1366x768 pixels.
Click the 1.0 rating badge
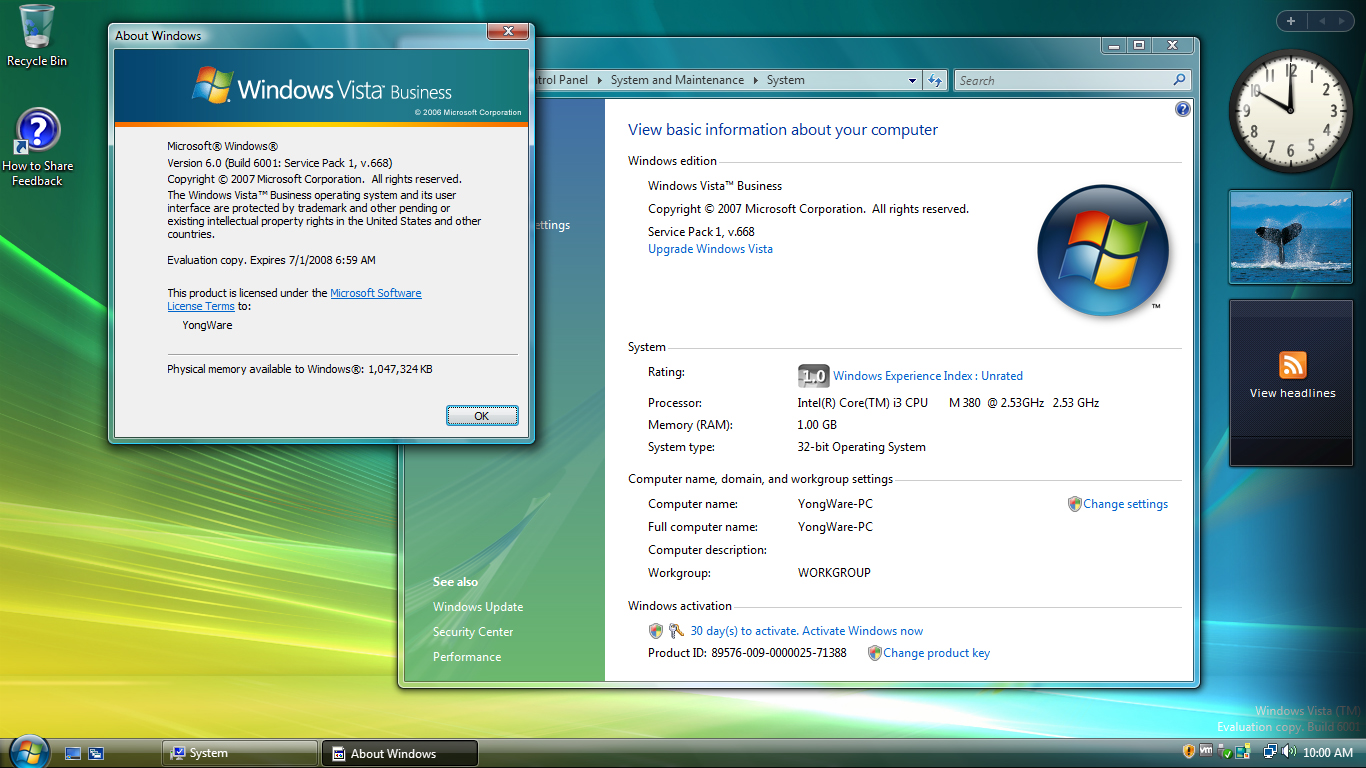pos(814,376)
